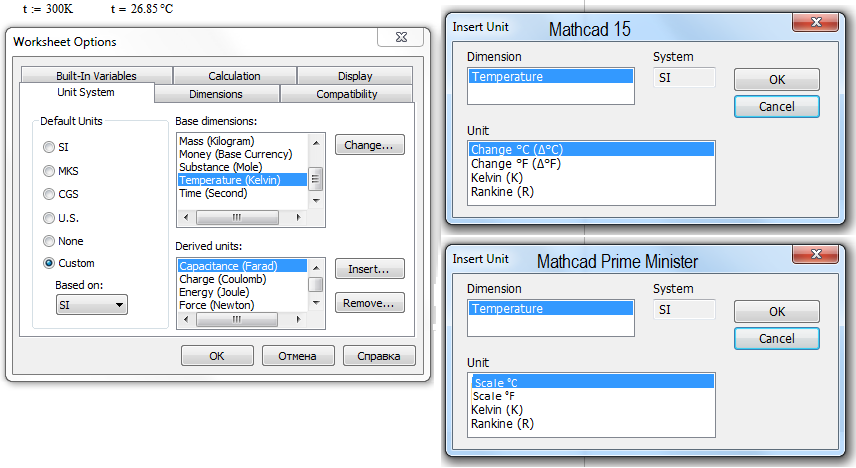This screenshot has height=468, width=856.
Task: Click derived units horizontal scrollbar thumb
Action: tap(237, 319)
